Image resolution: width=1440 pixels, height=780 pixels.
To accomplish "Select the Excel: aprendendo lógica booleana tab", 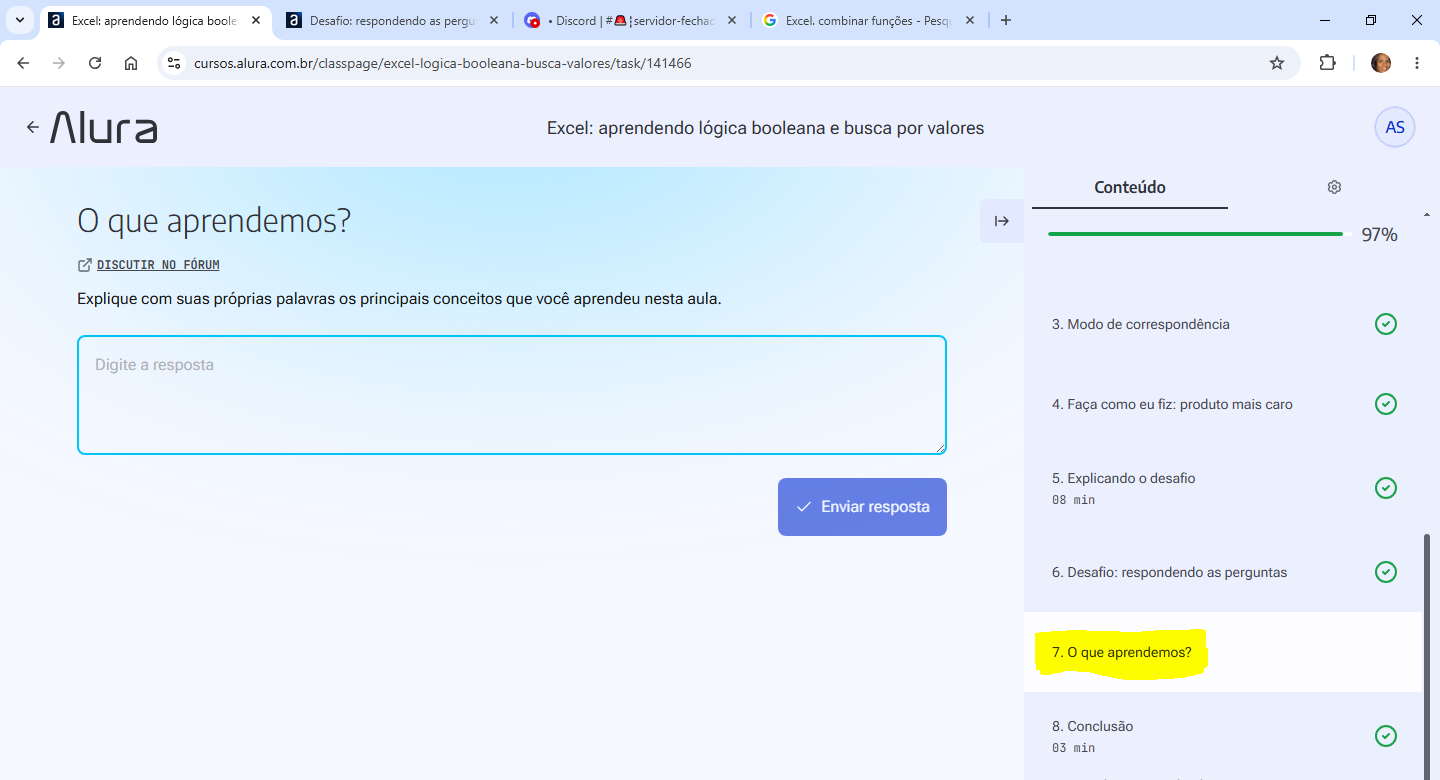I will coord(155,20).
